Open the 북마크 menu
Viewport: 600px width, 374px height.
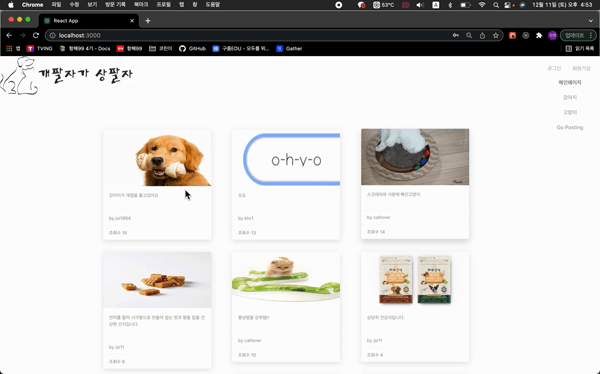pyautogui.click(x=141, y=5)
